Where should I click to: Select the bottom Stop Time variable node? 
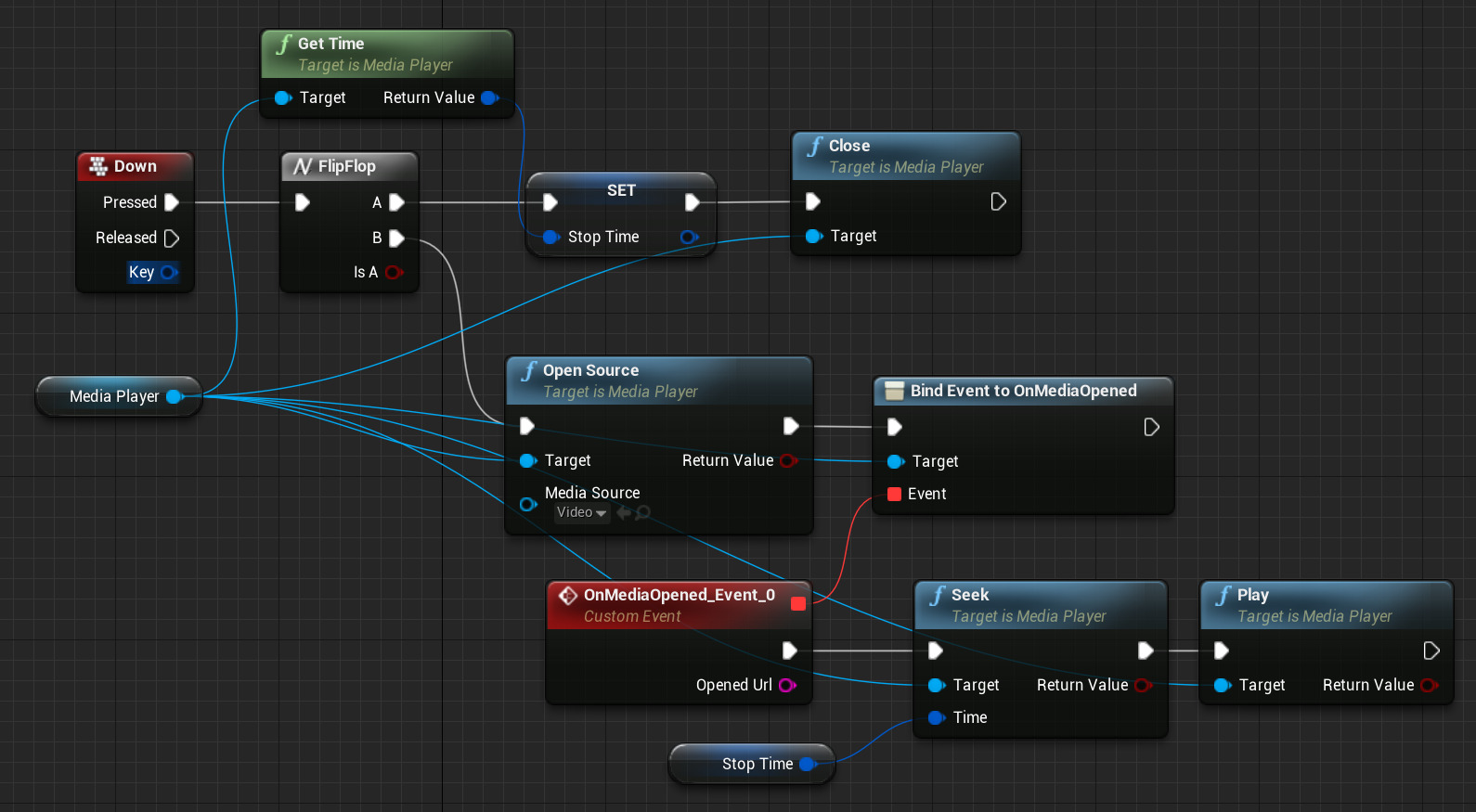757,764
